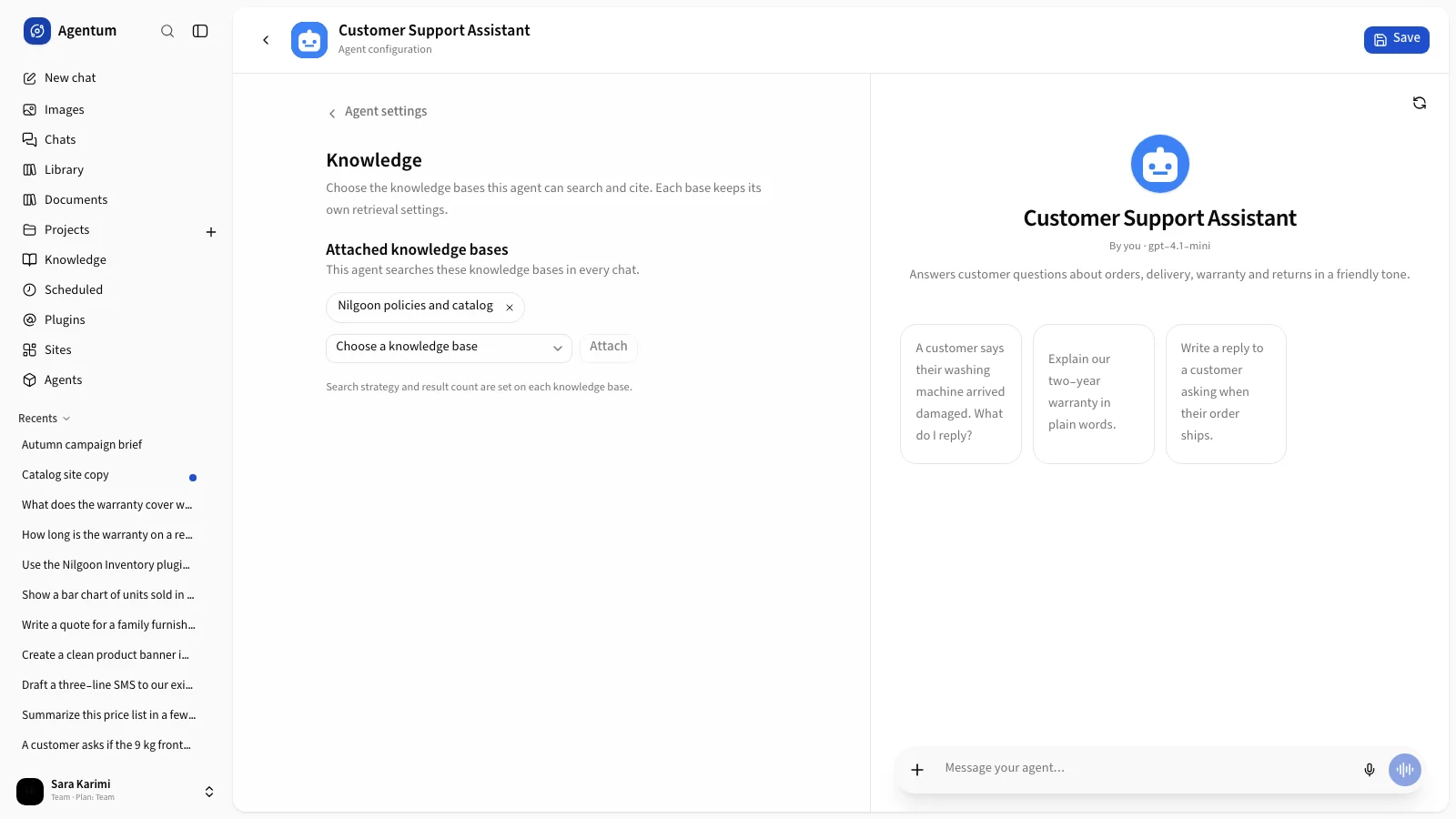Select the order ships reply prompt card
This screenshot has width=1456, height=819.
point(1226,394)
